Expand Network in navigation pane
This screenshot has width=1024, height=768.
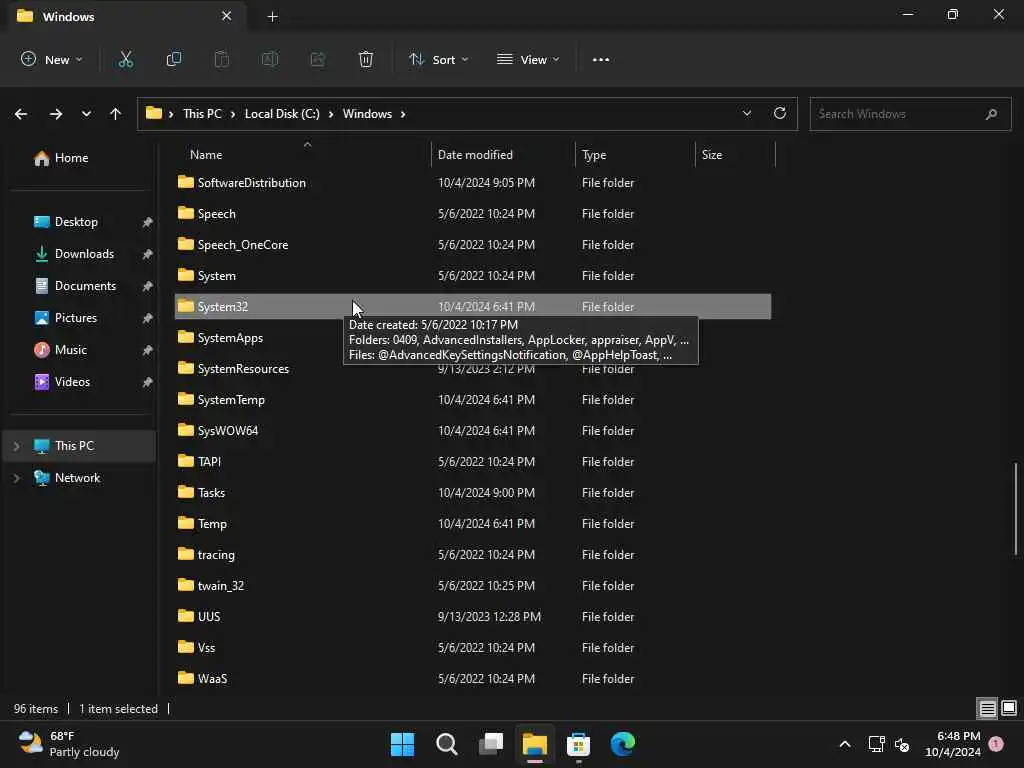[16, 478]
